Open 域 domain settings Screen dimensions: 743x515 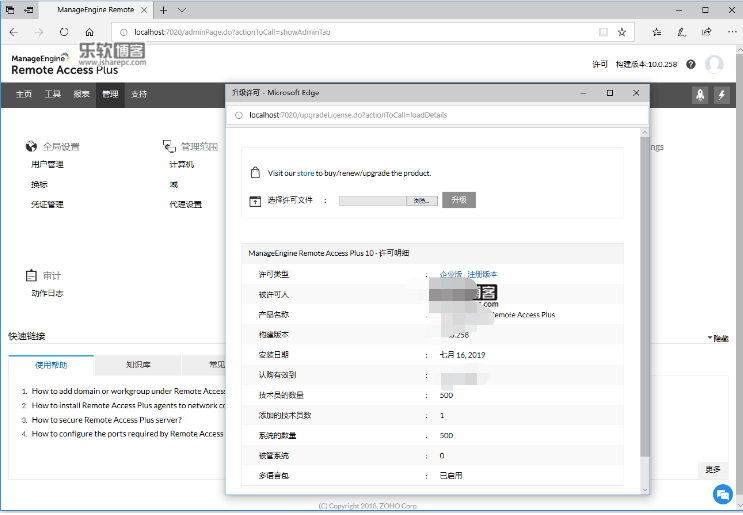pyautogui.click(x=173, y=184)
